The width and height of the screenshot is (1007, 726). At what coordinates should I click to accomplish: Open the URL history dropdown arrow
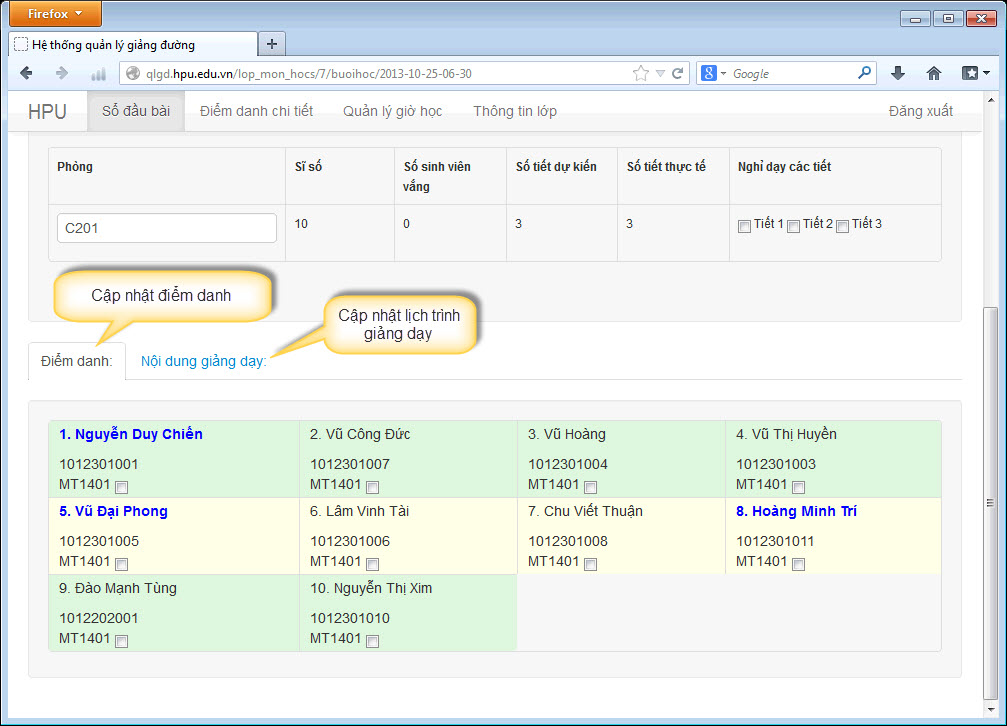pos(660,73)
